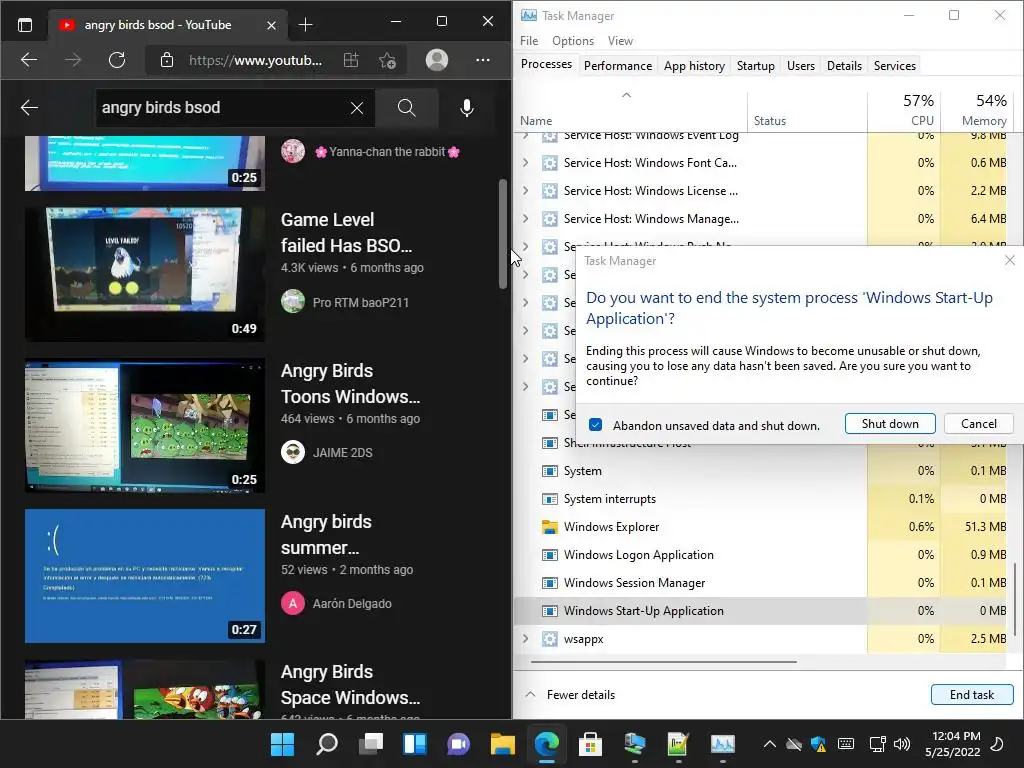Open the Windows Start menu

pos(283,743)
